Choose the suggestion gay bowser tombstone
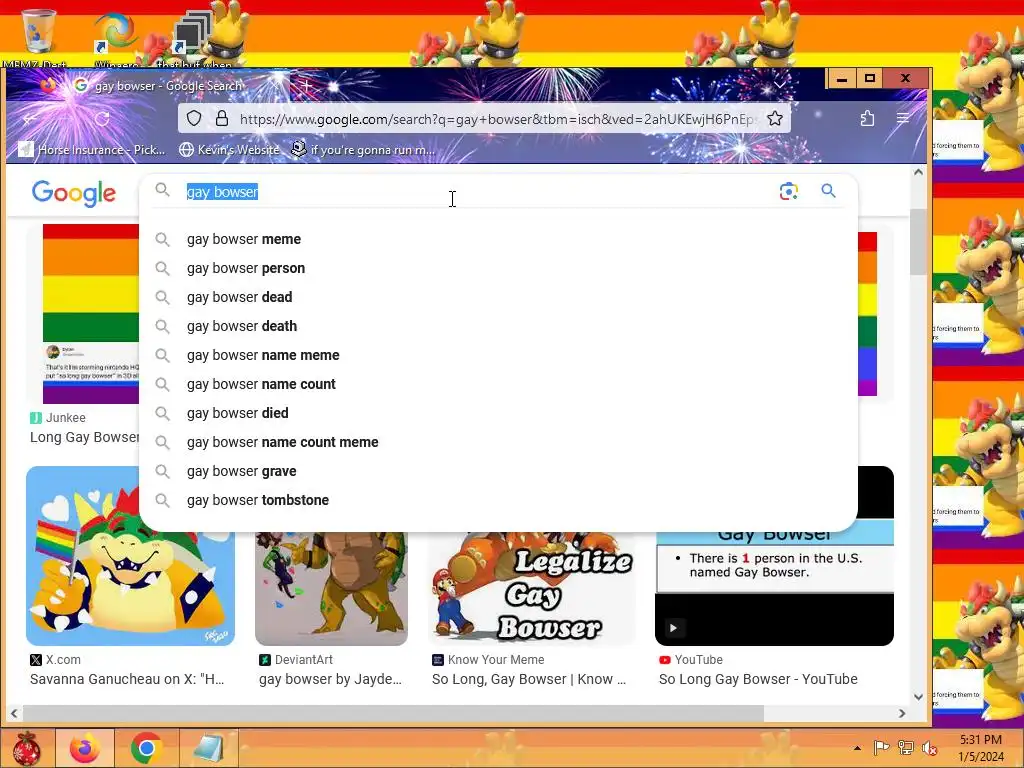Screen dimensions: 1024x768 (x=499, y=500)
